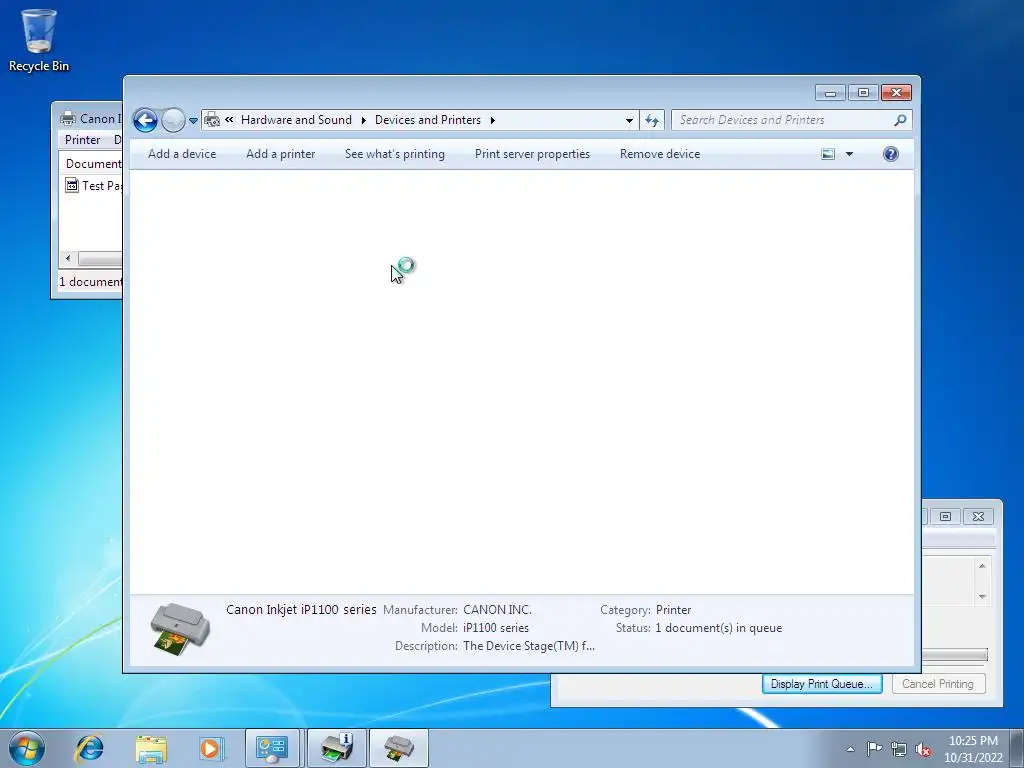Click printer icon in Canon queue title bar

(68, 118)
